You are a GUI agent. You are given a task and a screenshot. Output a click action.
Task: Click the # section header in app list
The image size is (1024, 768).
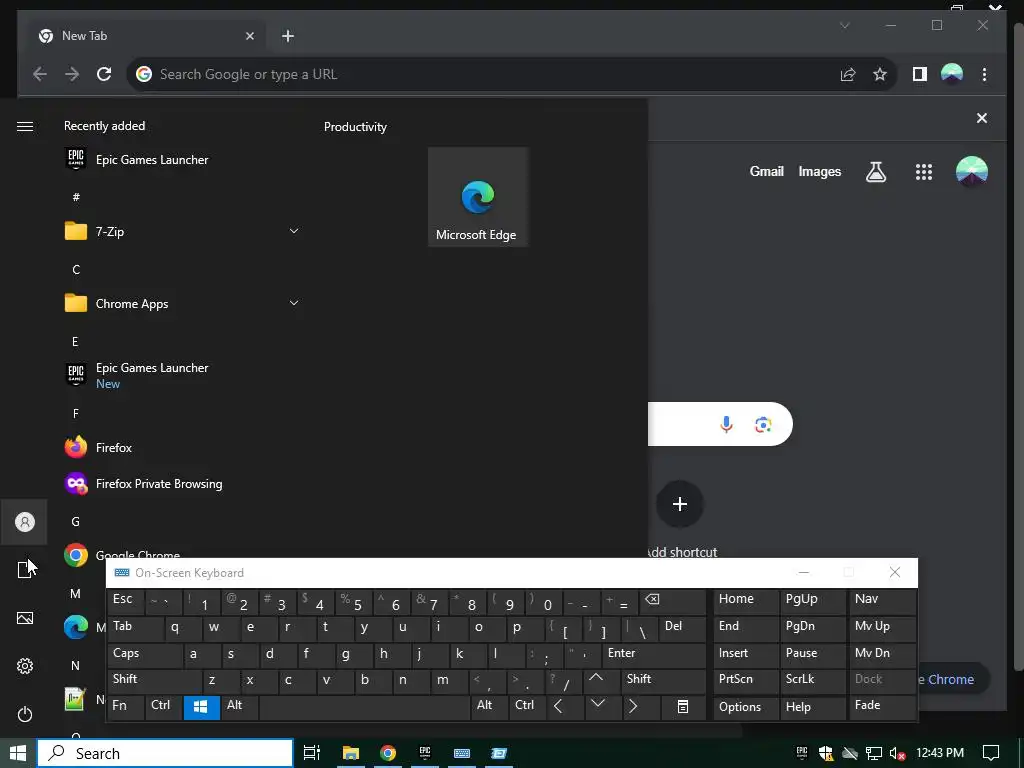(x=76, y=197)
